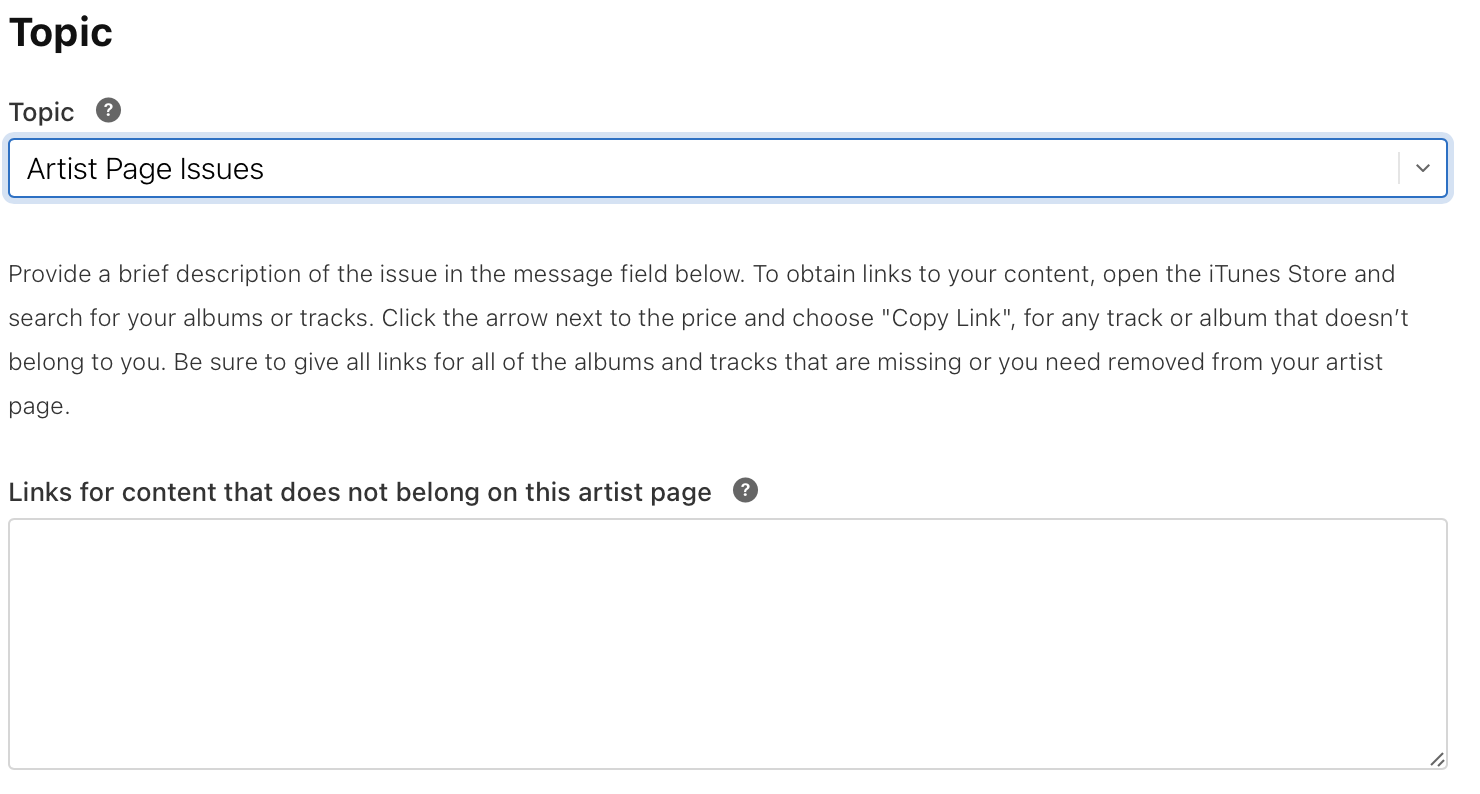The height and width of the screenshot is (794, 1480).
Task: Click the bold Topic section heading
Action: [60, 33]
